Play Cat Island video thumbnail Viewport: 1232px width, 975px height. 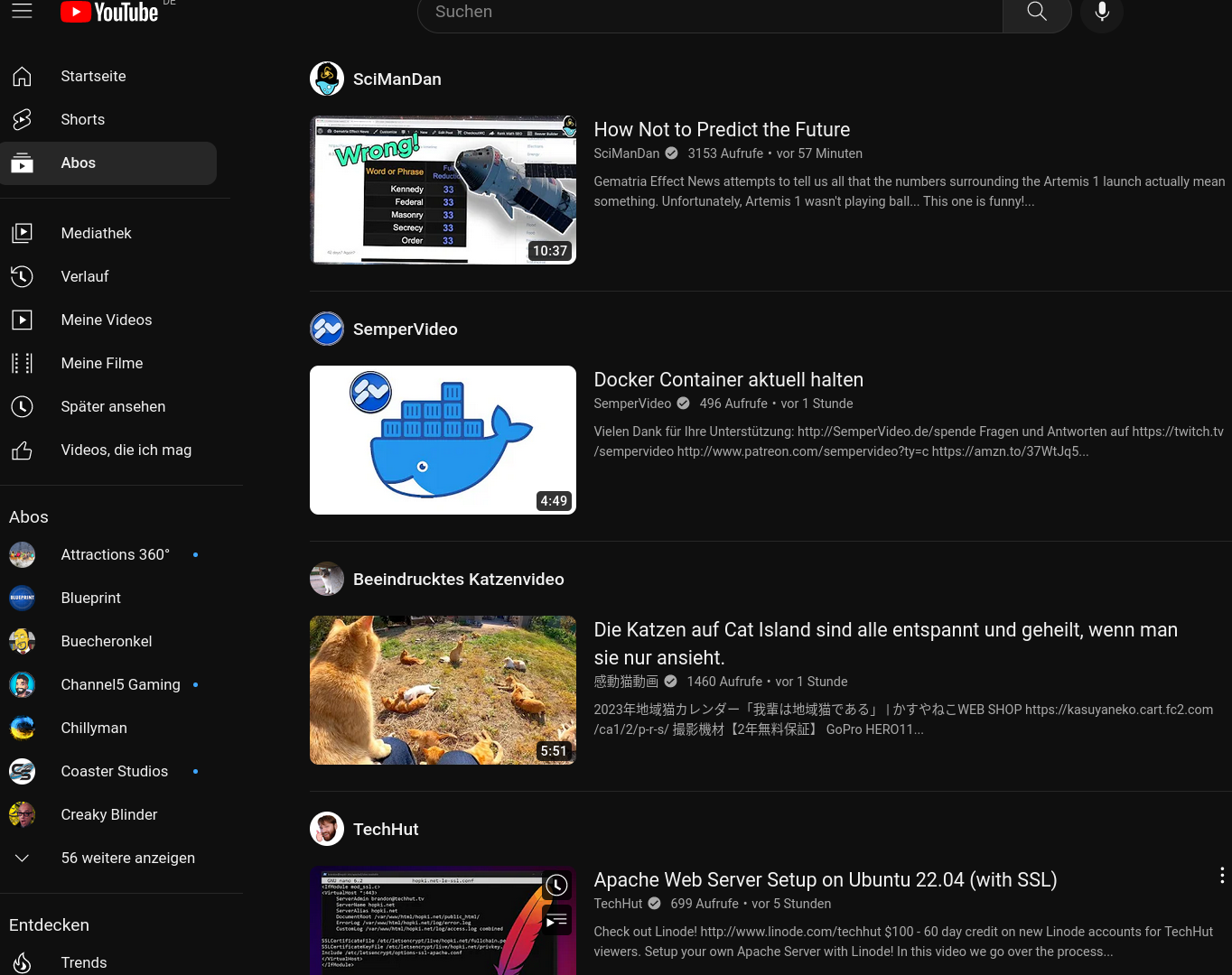coord(443,691)
